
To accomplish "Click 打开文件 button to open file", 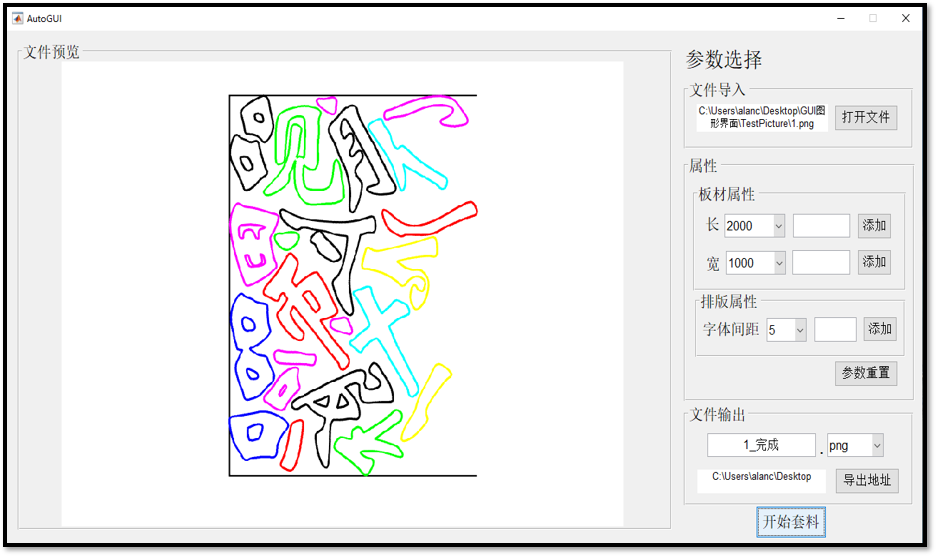I will point(865,117).
